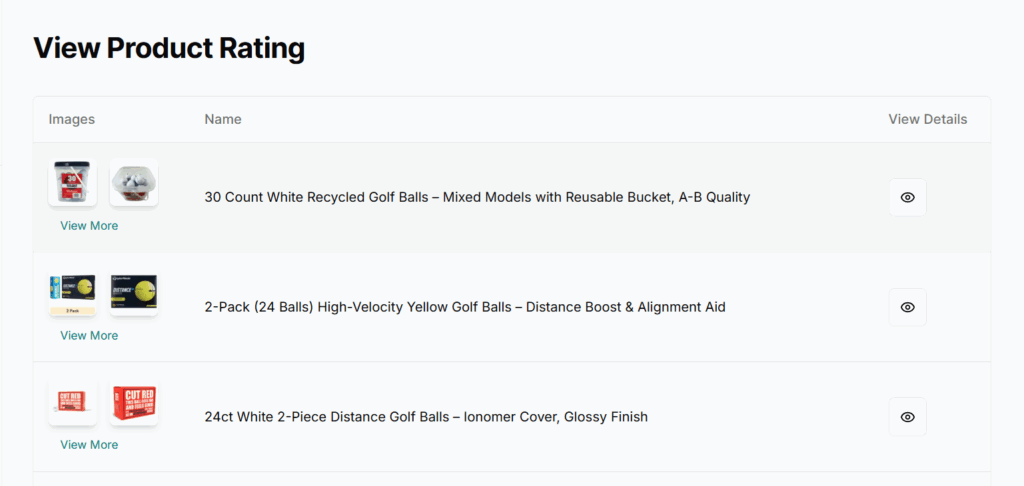Click the 30 Count White Recycled Golf Balls name

click(477, 197)
